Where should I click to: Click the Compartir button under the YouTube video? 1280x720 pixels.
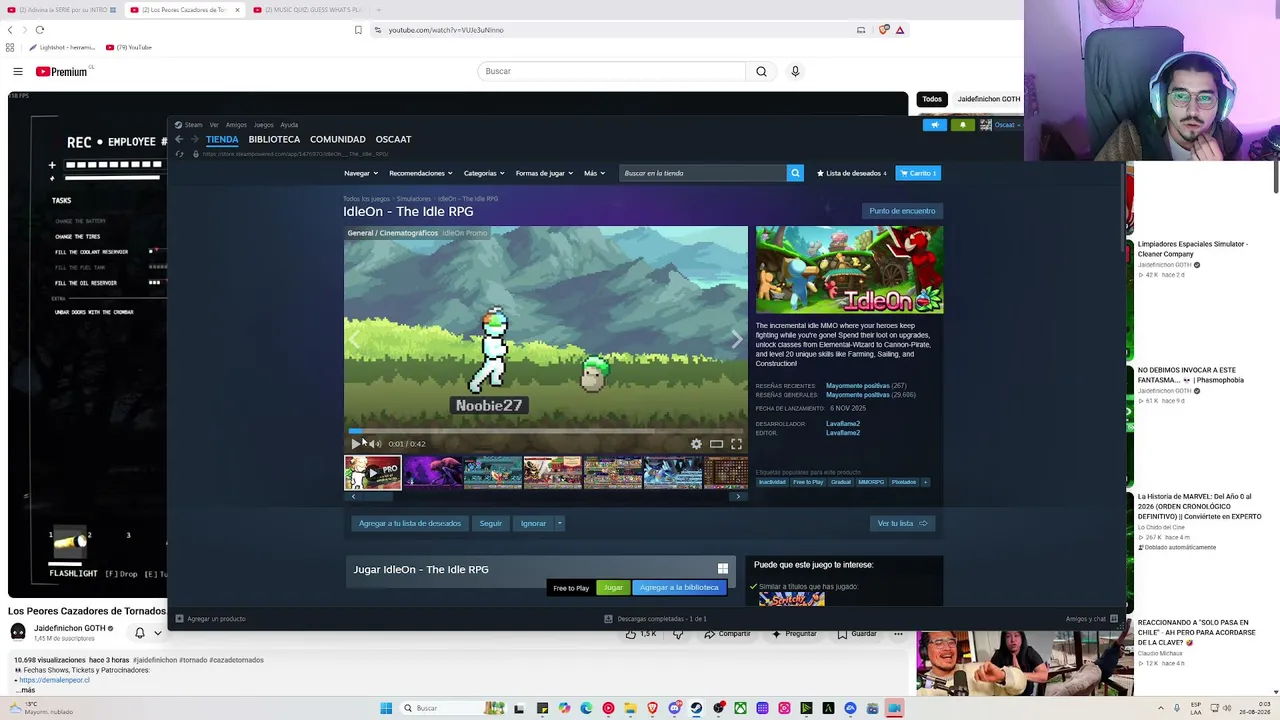[727, 634]
